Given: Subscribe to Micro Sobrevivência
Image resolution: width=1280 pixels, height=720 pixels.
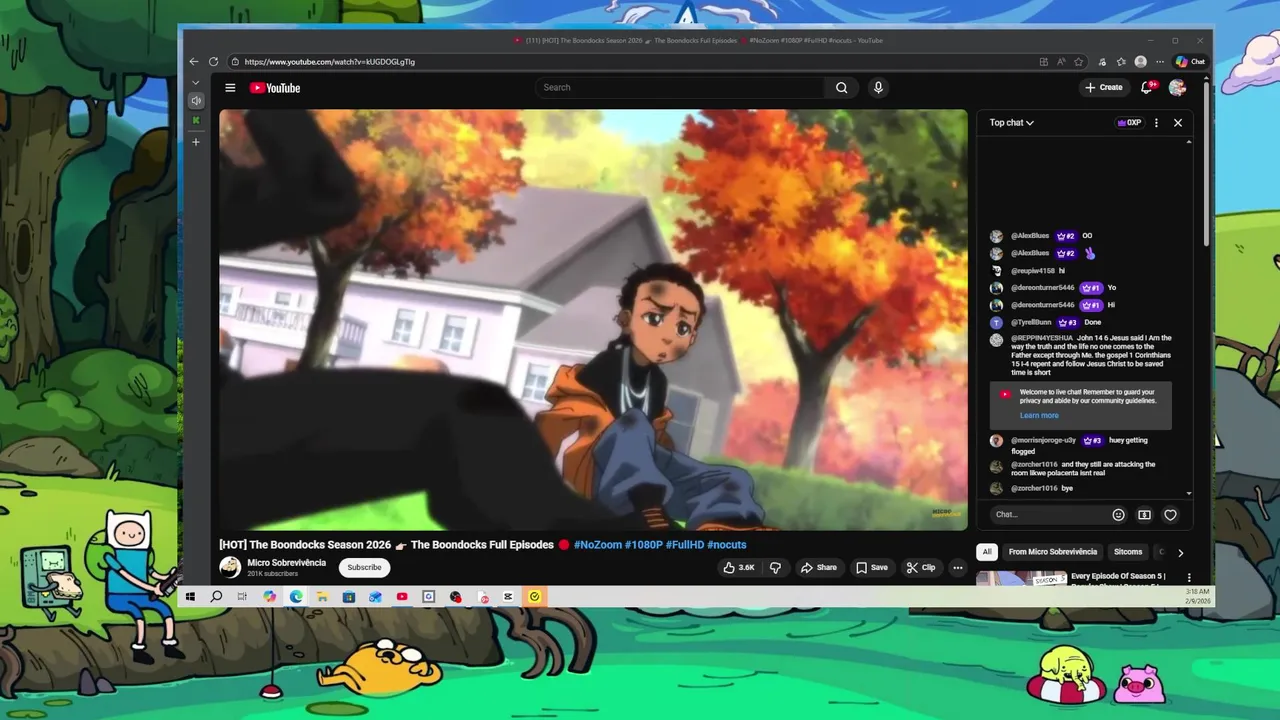Looking at the screenshot, I should click(x=364, y=567).
